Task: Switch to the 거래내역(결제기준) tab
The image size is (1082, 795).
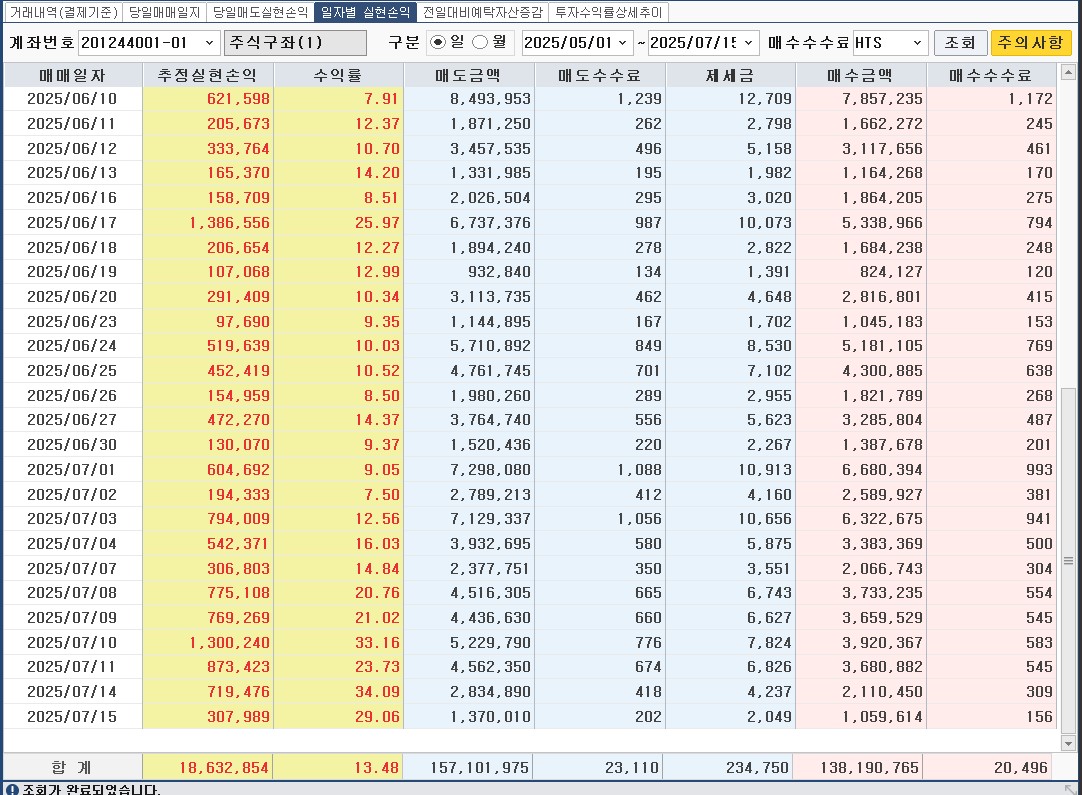Action: click(x=63, y=12)
